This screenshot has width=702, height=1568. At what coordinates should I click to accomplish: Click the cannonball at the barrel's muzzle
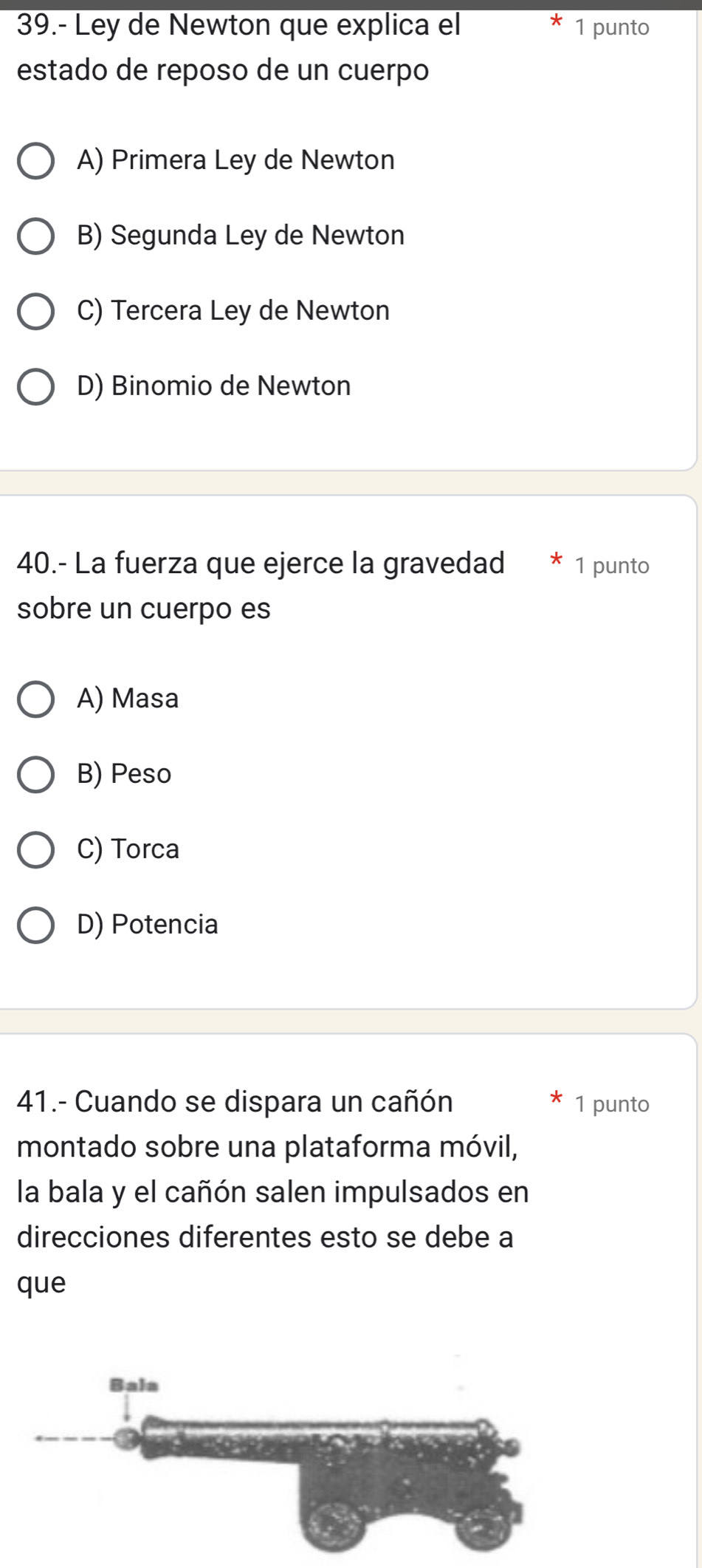coord(128,1437)
